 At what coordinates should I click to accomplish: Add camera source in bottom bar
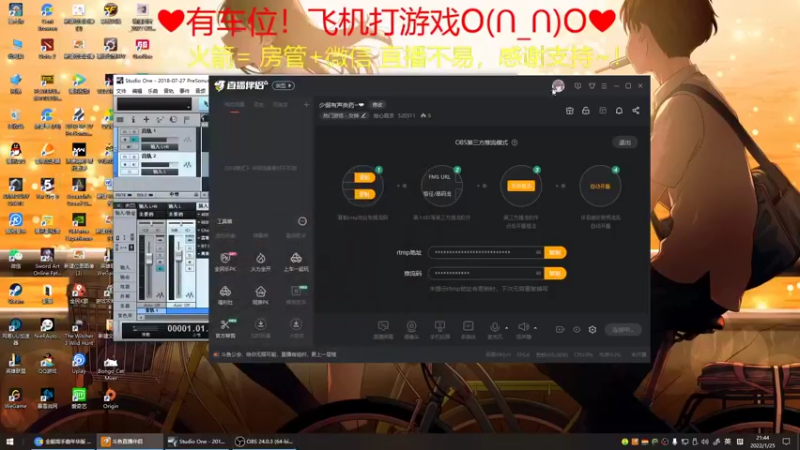coord(411,329)
